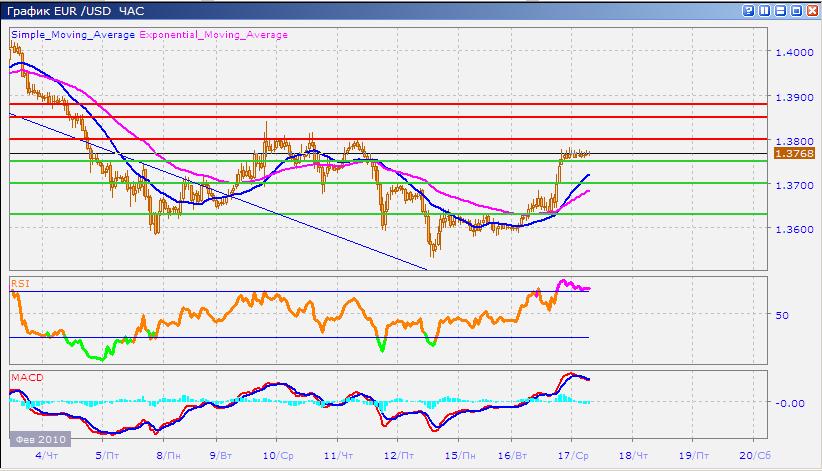Click the MACD indicator panel label
The width and height of the screenshot is (822, 471).
(24, 378)
